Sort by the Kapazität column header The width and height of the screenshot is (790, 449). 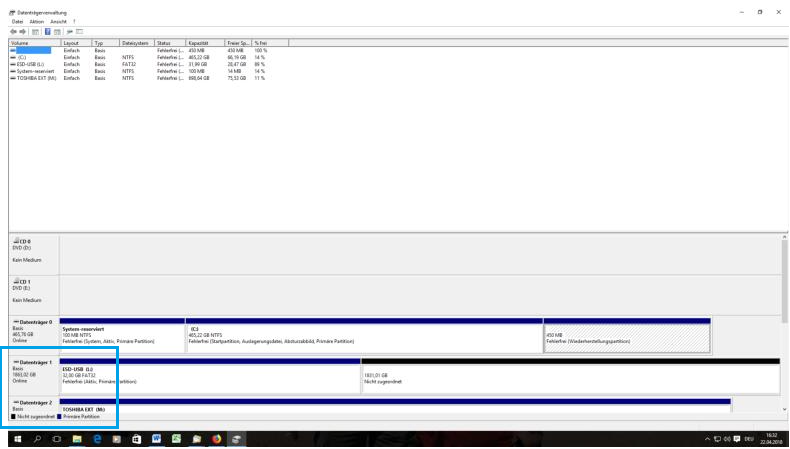(206, 43)
